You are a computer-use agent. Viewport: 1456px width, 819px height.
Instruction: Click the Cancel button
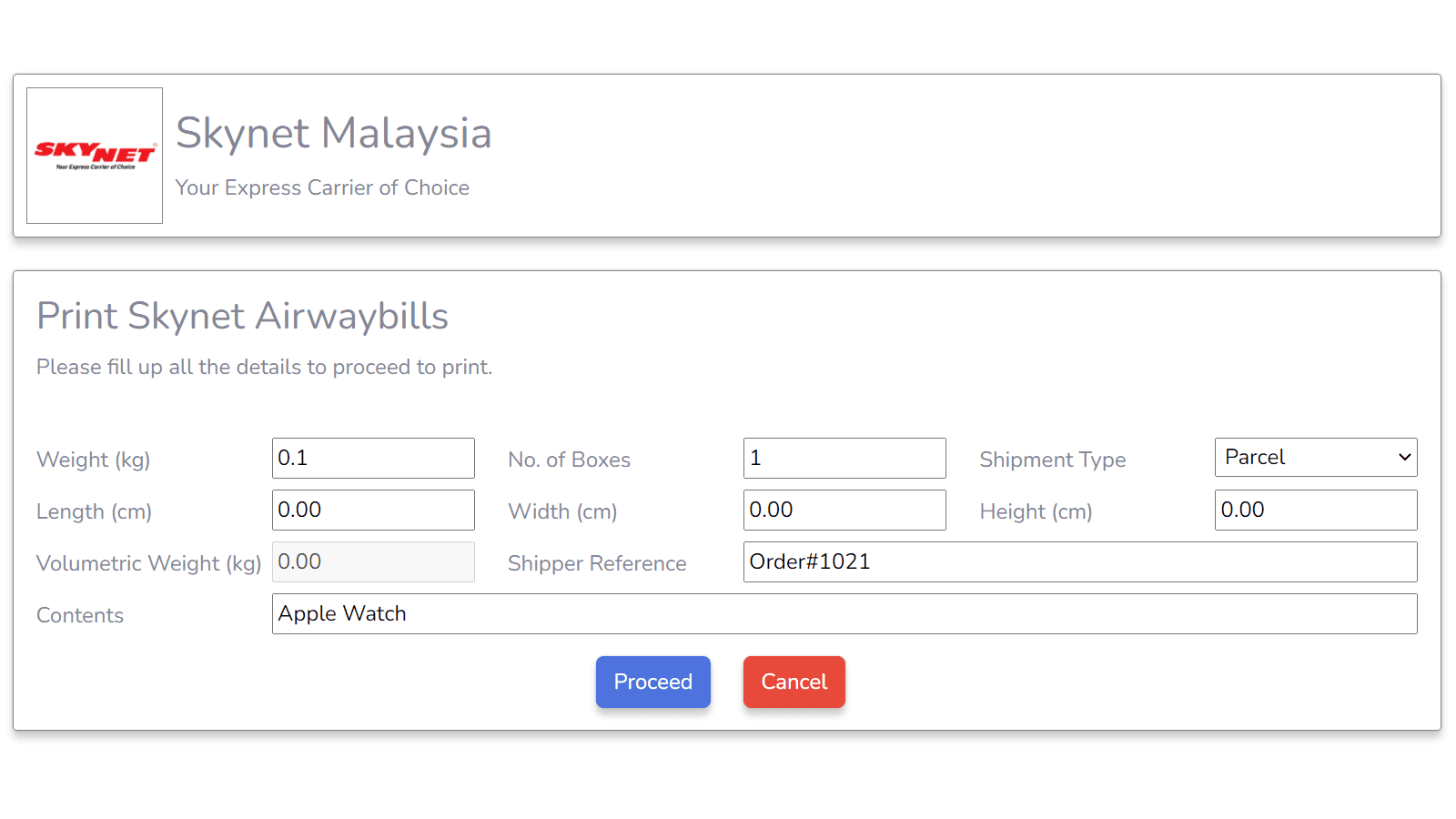point(794,682)
